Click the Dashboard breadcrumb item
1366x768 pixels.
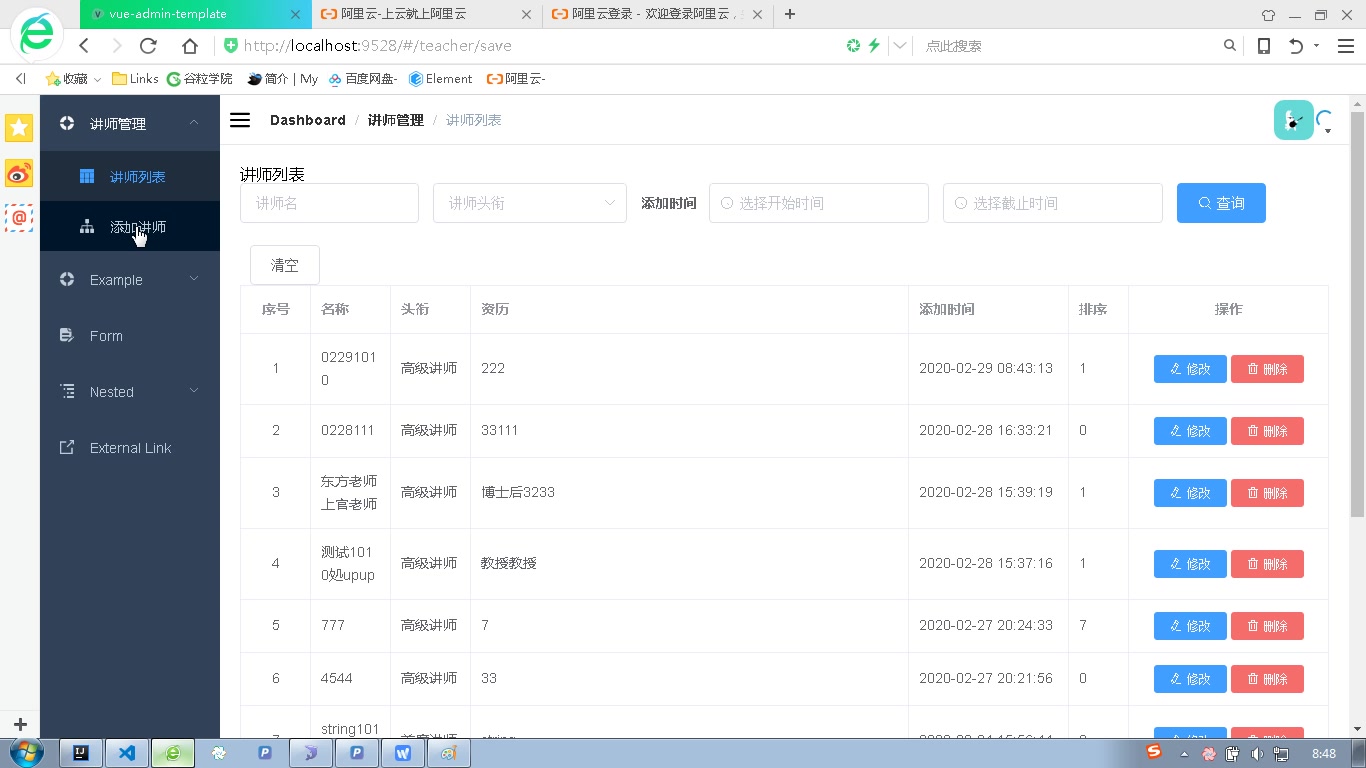pyautogui.click(x=307, y=120)
